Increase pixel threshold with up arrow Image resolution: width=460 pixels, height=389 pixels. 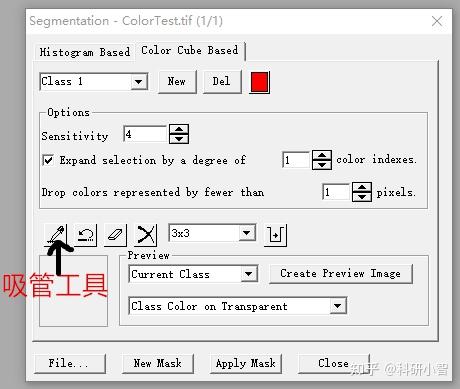pos(362,187)
